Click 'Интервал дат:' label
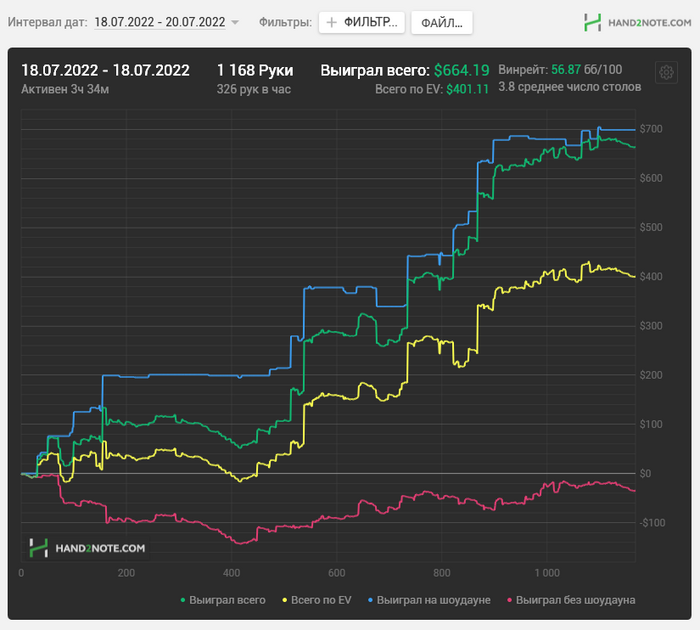Viewport: 700px width, 630px height. tap(47, 22)
